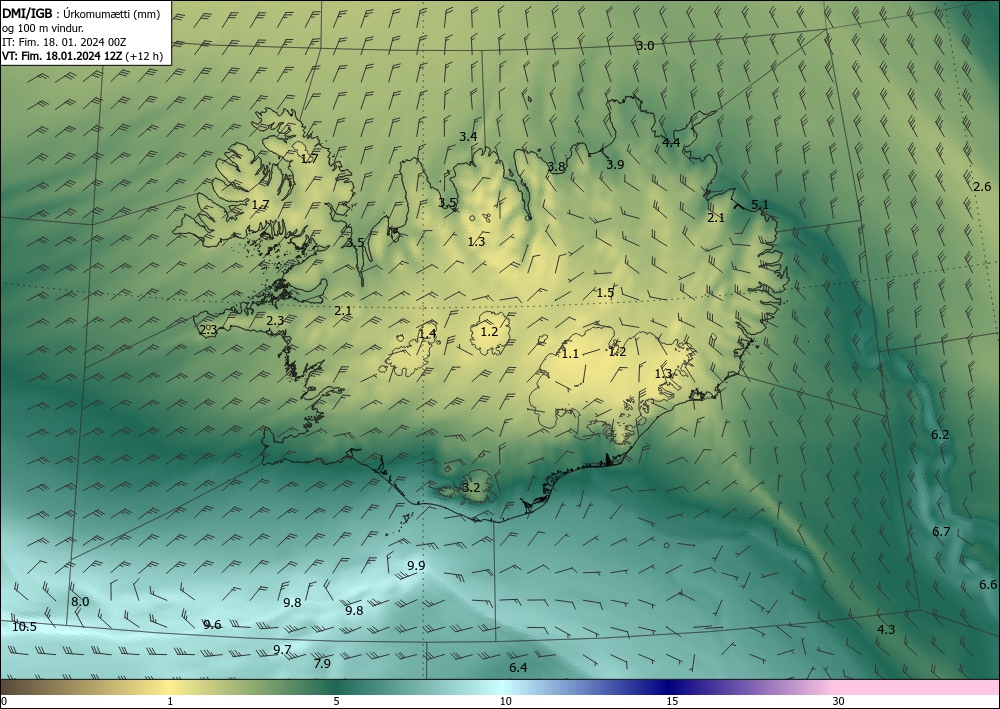Click the '5' tick on the color scale
The height and width of the screenshot is (709, 1000).
tap(336, 702)
